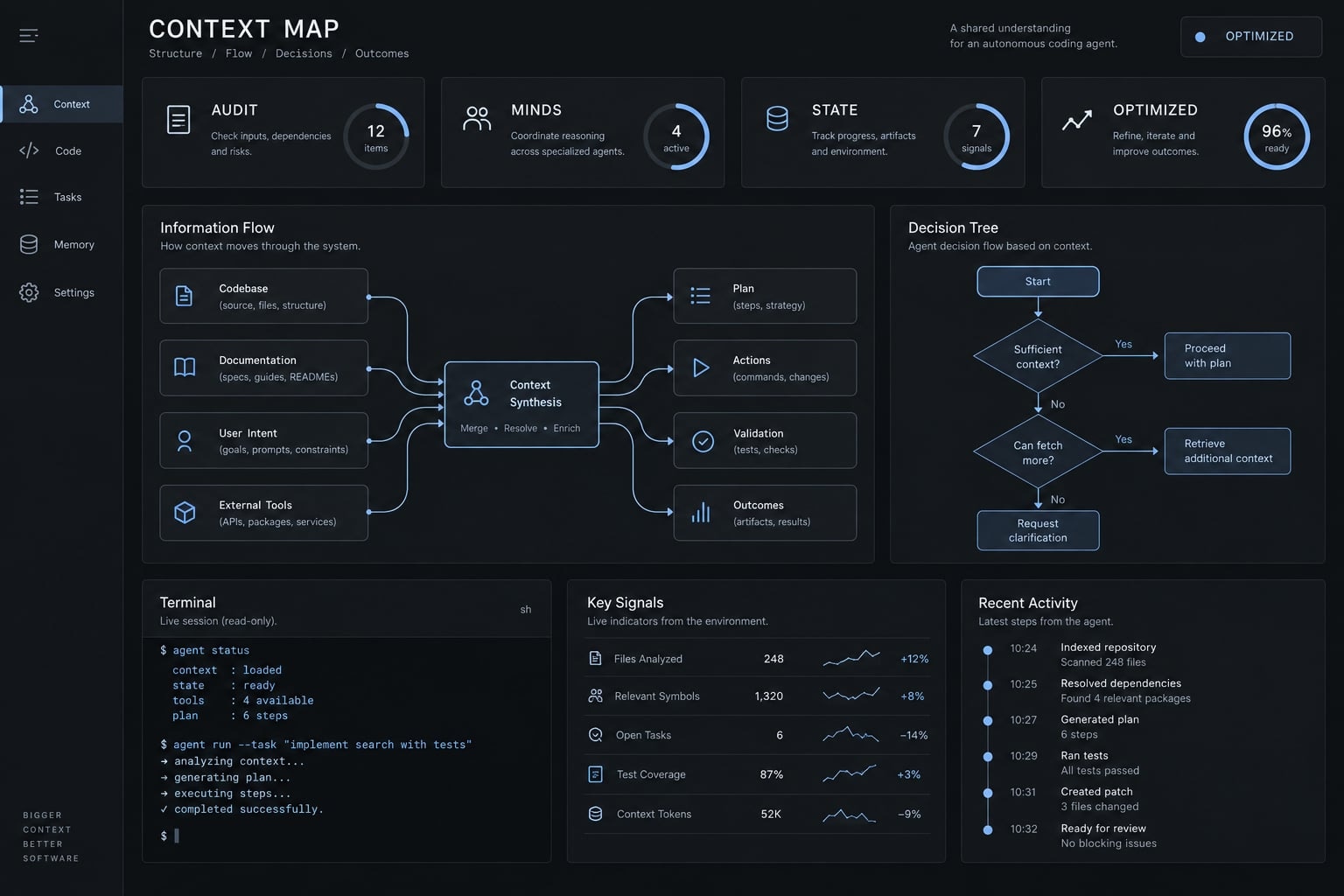The image size is (1344, 896).
Task: Click the Request clarification box
Action: 1038,530
